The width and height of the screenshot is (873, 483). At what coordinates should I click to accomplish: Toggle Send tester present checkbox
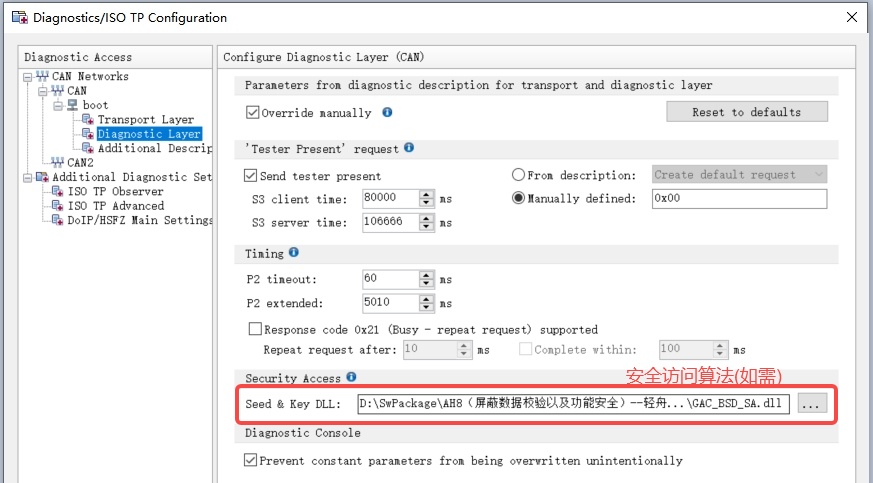(251, 176)
